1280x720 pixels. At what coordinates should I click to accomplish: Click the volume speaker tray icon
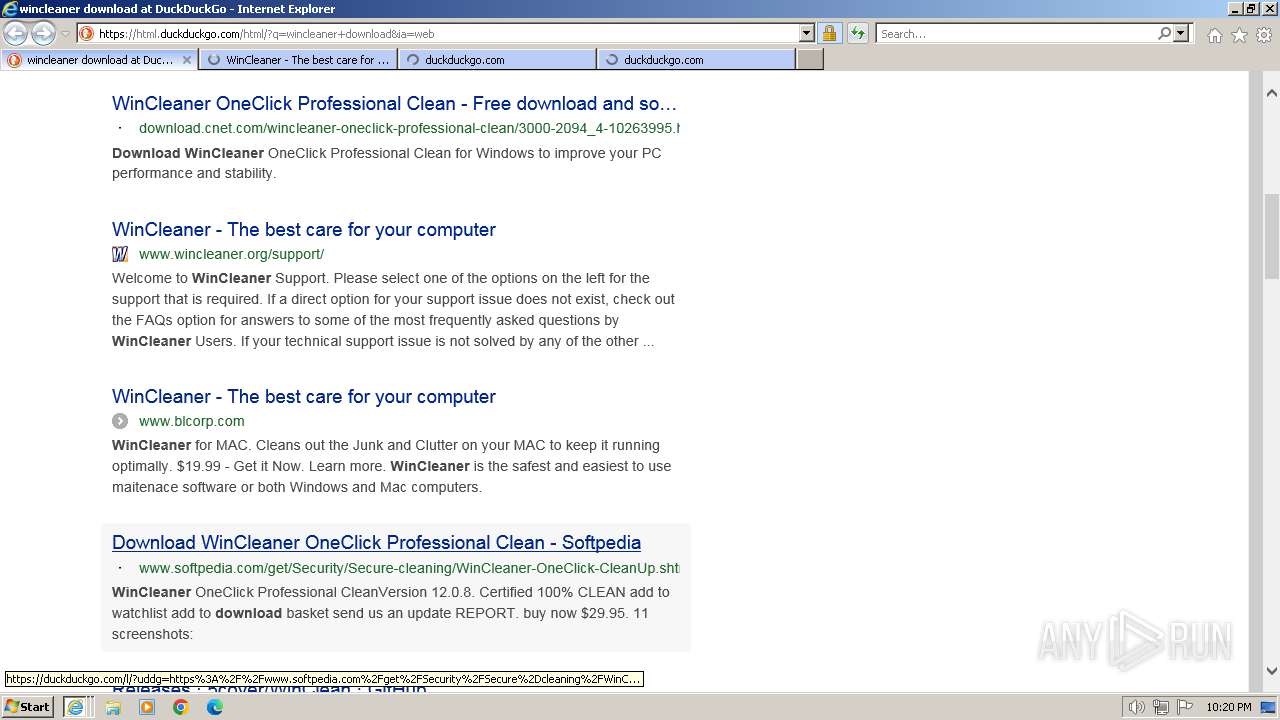click(1137, 707)
